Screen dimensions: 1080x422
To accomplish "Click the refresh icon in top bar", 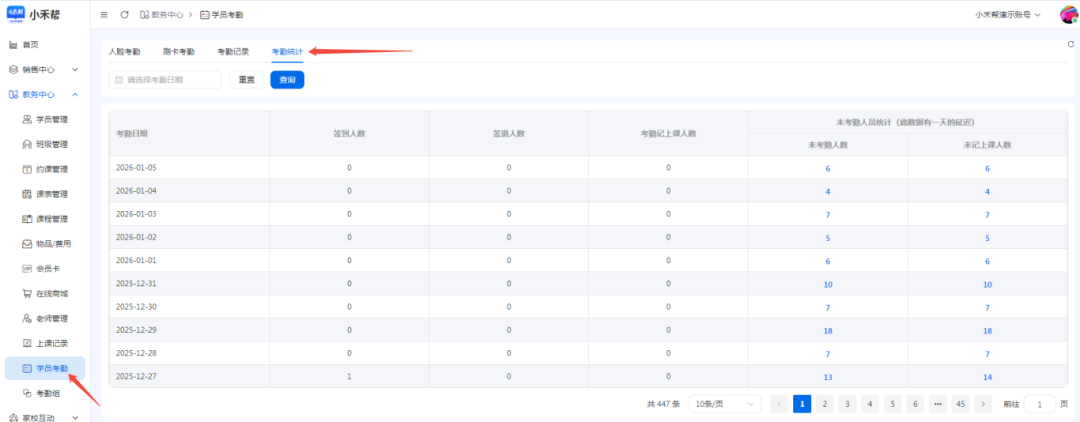I will click(x=124, y=15).
